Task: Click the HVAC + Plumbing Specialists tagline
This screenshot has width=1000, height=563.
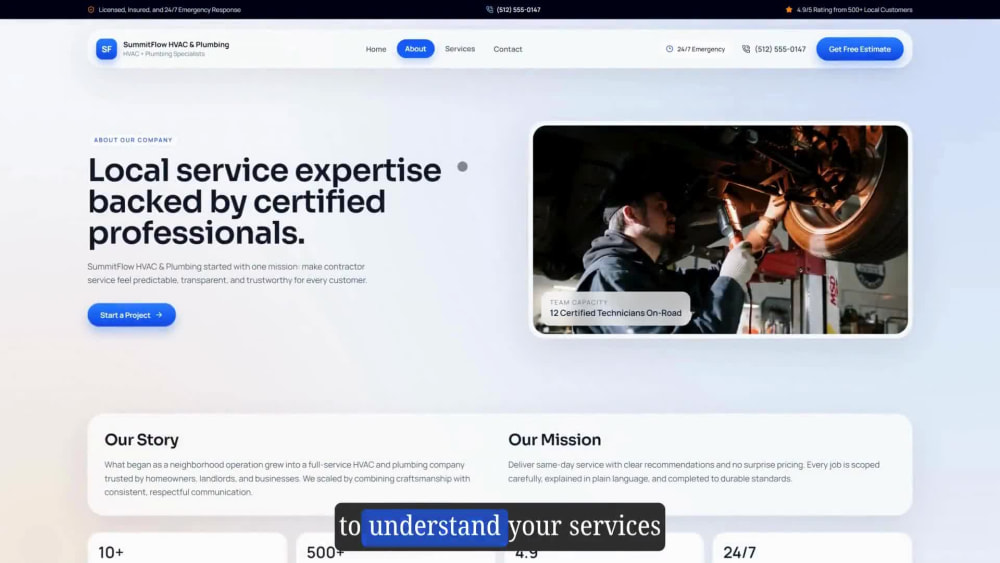Action: (x=164, y=54)
